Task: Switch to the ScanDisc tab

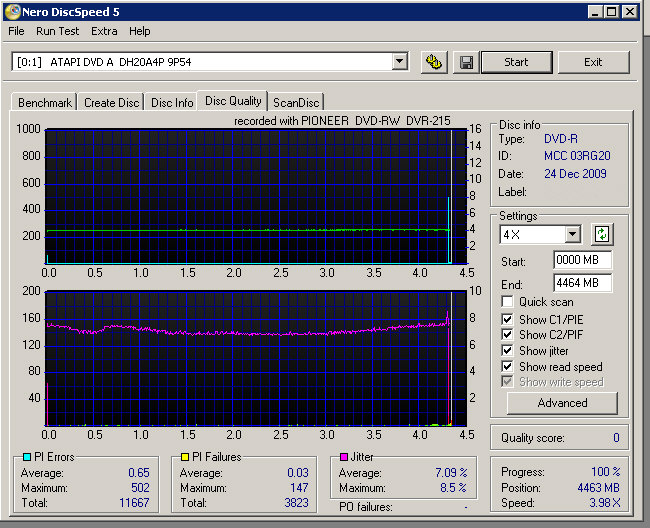Action: coord(296,102)
